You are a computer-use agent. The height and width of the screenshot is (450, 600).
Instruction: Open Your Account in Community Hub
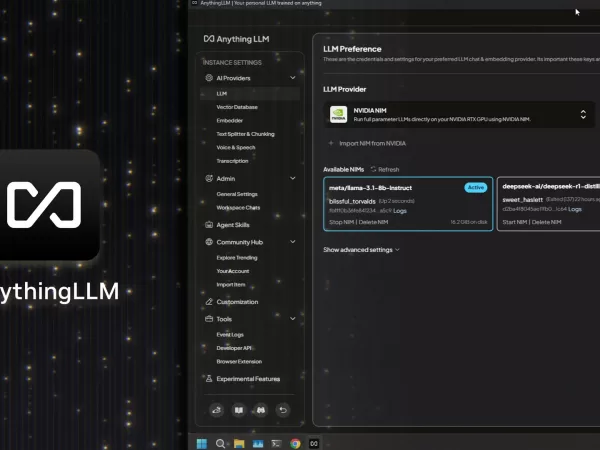[x=233, y=271]
